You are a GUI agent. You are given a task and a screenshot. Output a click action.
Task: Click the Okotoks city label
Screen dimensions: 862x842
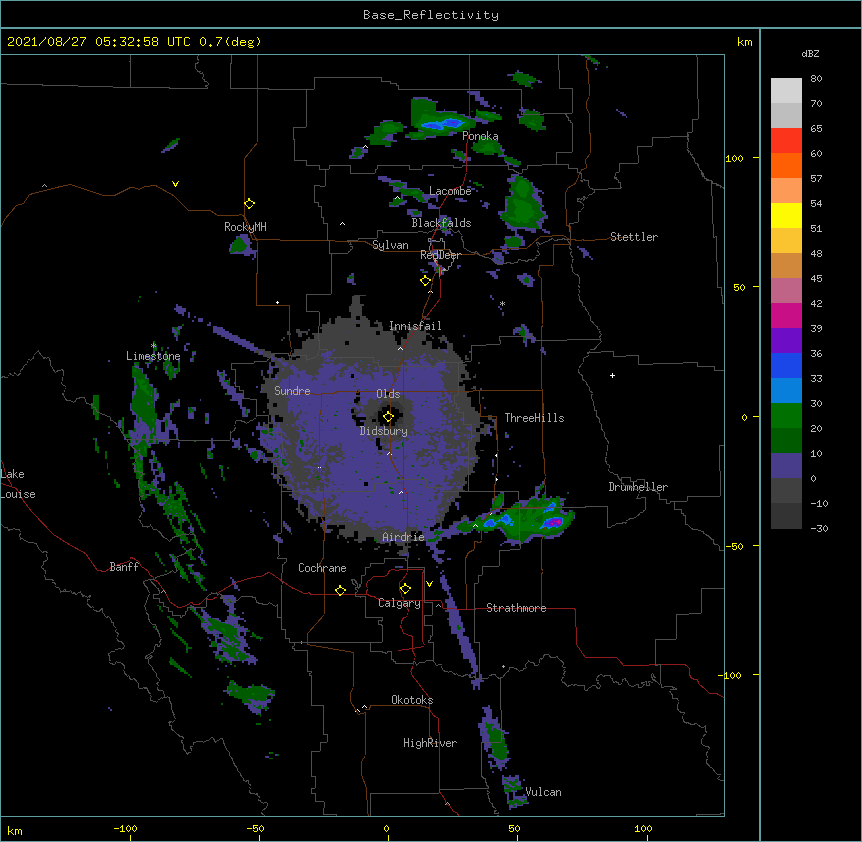click(412, 700)
